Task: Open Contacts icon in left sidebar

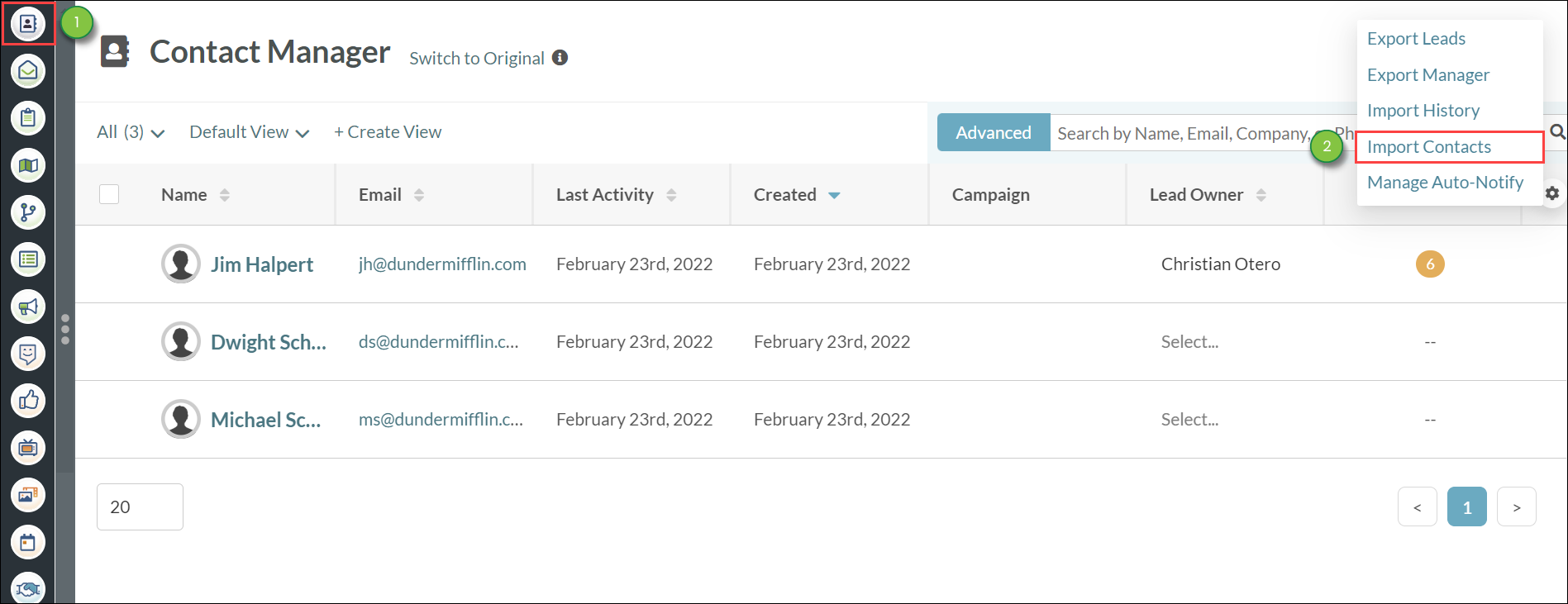Action: pyautogui.click(x=28, y=24)
